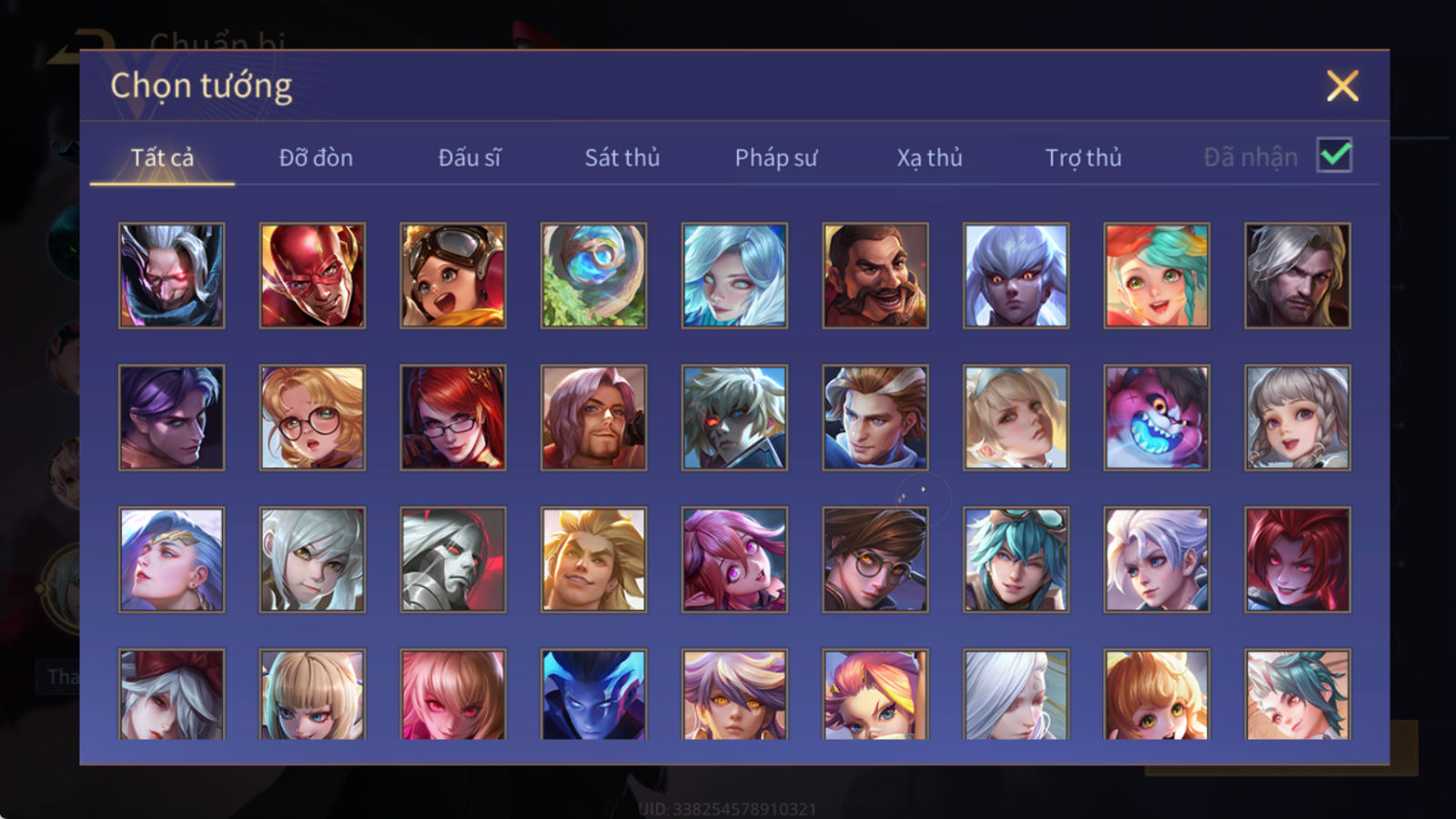Pick the spiky golden-haired smiling hero
This screenshot has width=1456, height=819.
[x=593, y=560]
